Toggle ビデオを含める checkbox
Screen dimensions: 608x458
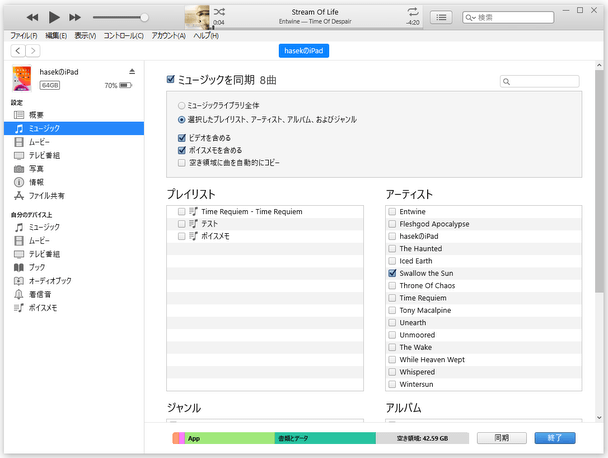(x=181, y=138)
